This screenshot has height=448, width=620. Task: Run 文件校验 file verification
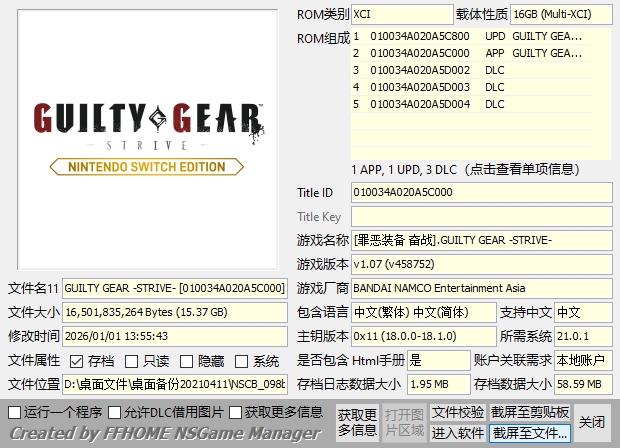[x=458, y=412]
